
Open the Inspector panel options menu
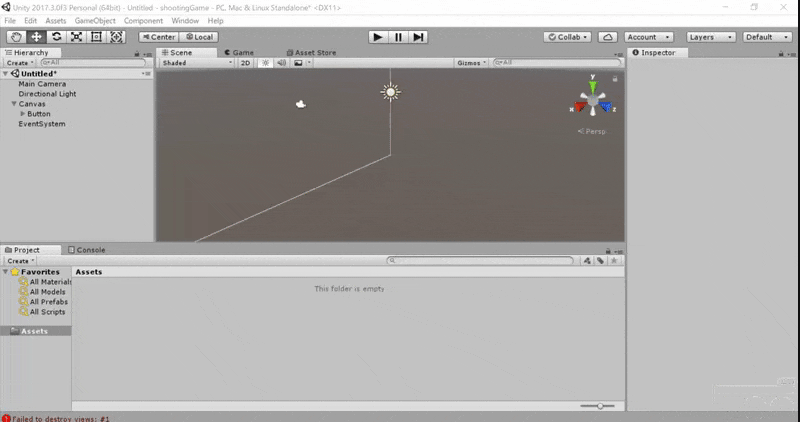click(x=792, y=54)
